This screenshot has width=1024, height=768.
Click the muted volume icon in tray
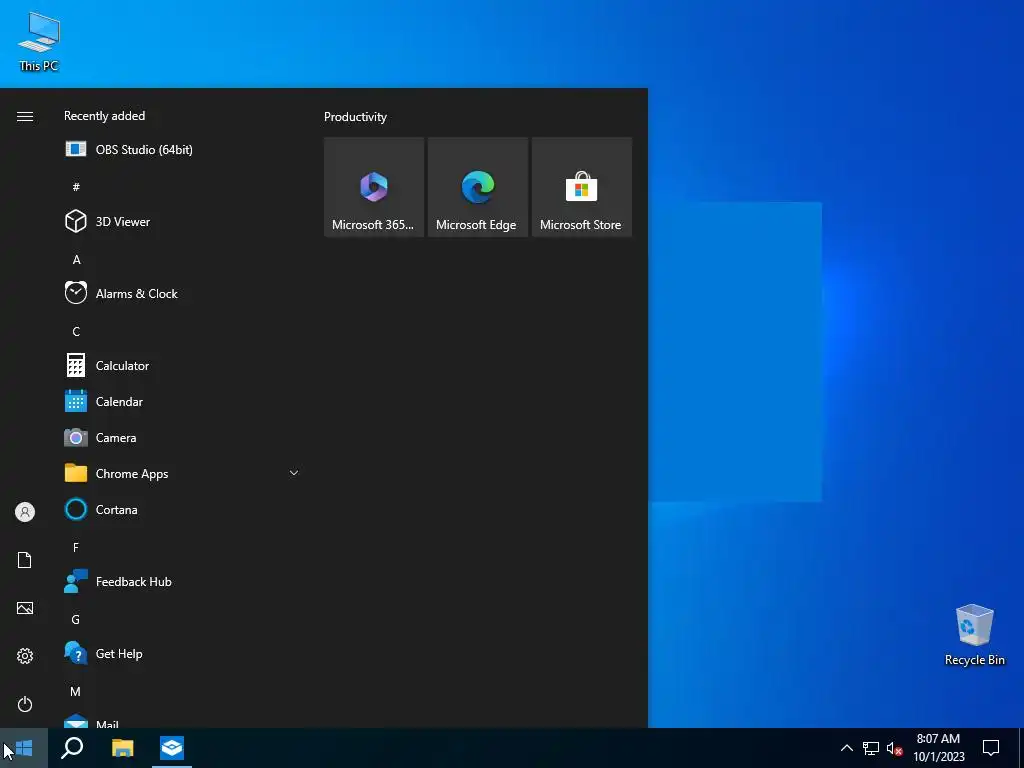(894, 748)
